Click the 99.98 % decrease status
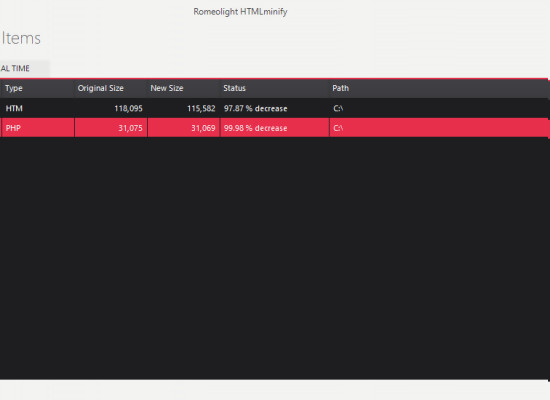Image resolution: width=550 pixels, height=400 pixels. click(256, 128)
